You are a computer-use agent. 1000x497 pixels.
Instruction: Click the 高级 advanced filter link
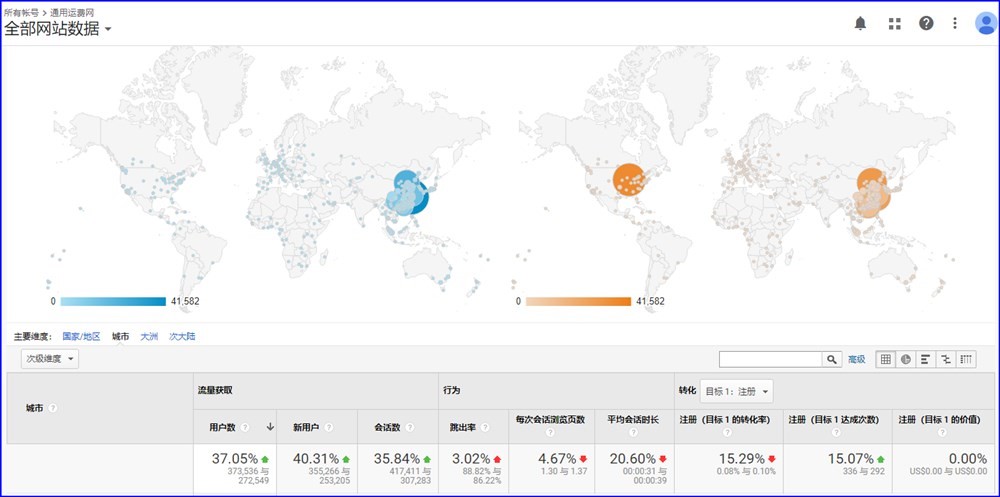[x=857, y=359]
